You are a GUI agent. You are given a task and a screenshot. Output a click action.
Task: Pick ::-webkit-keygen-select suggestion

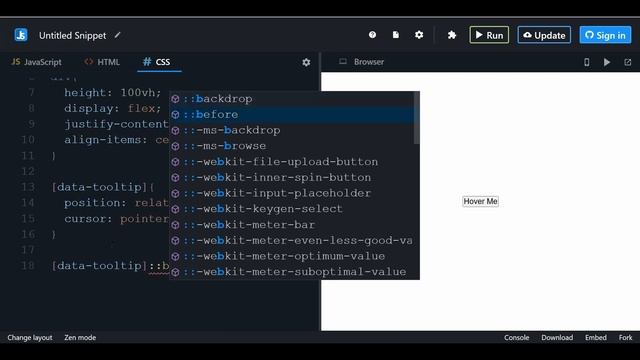point(292,209)
